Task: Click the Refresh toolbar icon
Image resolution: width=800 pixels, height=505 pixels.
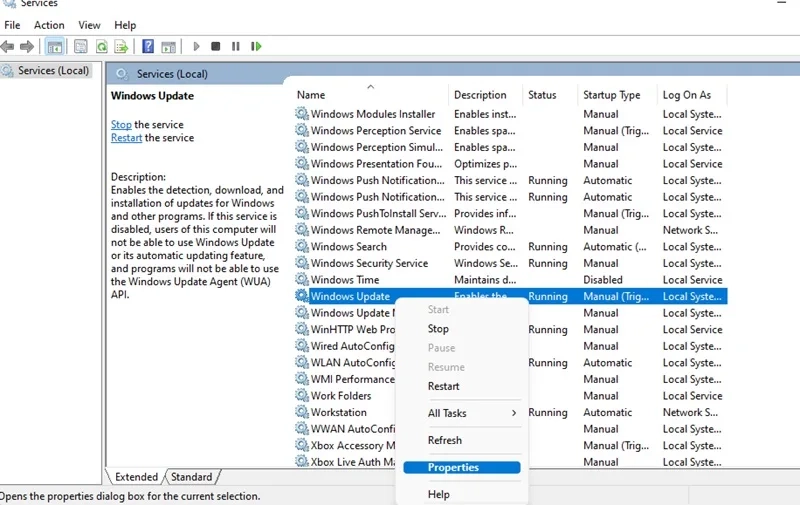Action: 101,46
